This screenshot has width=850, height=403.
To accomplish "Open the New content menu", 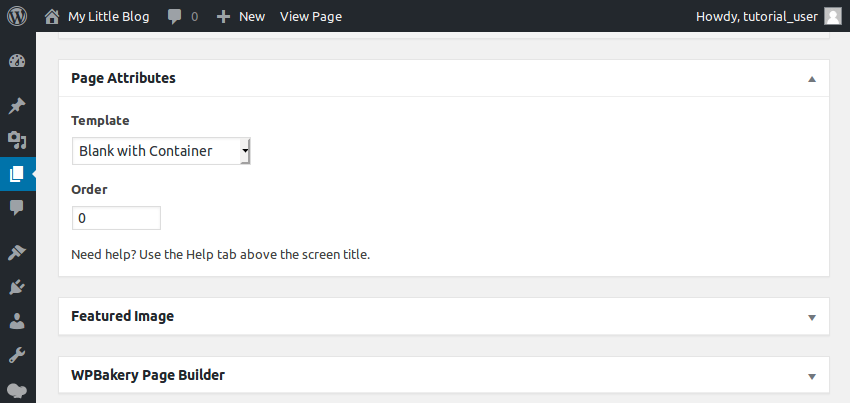I will coord(241,16).
